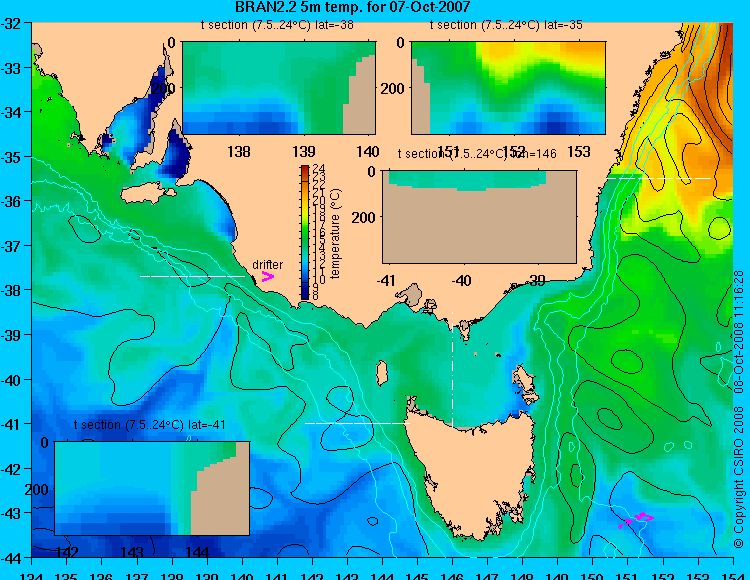Image resolution: width=750 pixels, height=580 pixels.
Task: Open the lon=146 temperature section inset plot
Action: [479, 217]
